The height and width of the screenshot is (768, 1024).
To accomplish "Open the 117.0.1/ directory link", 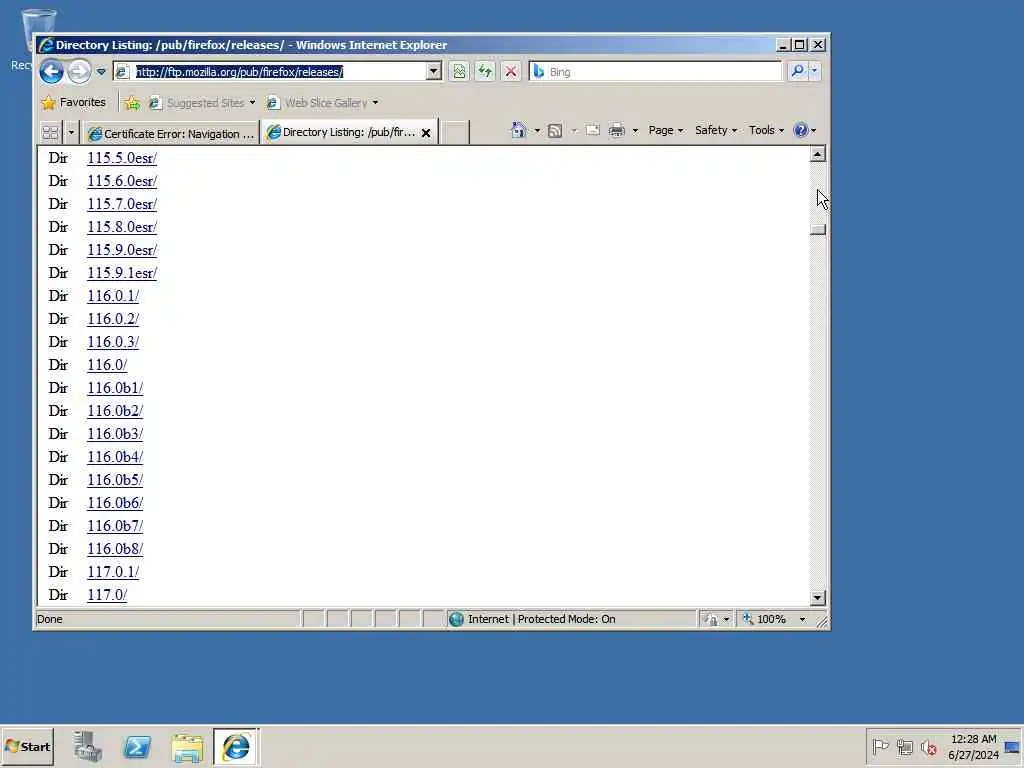I will pyautogui.click(x=113, y=572).
